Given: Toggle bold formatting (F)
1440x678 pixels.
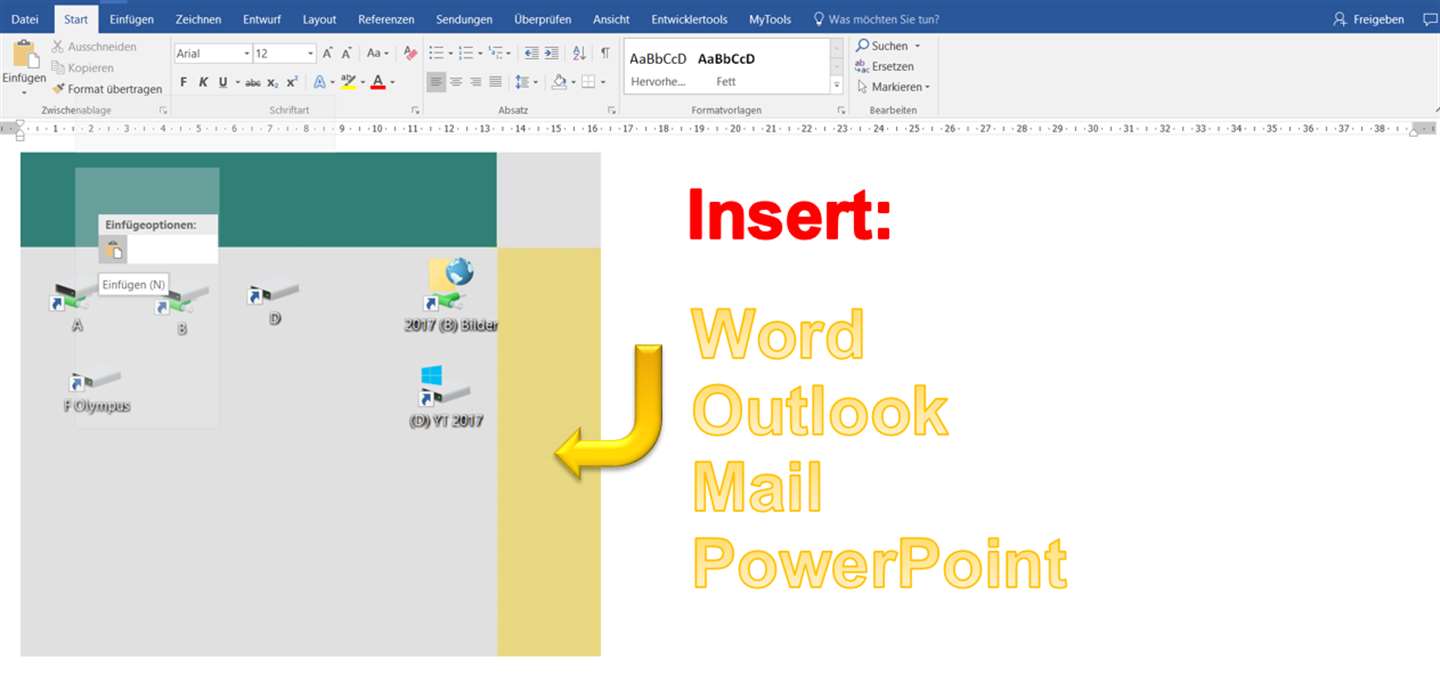Looking at the screenshot, I should 183,82.
